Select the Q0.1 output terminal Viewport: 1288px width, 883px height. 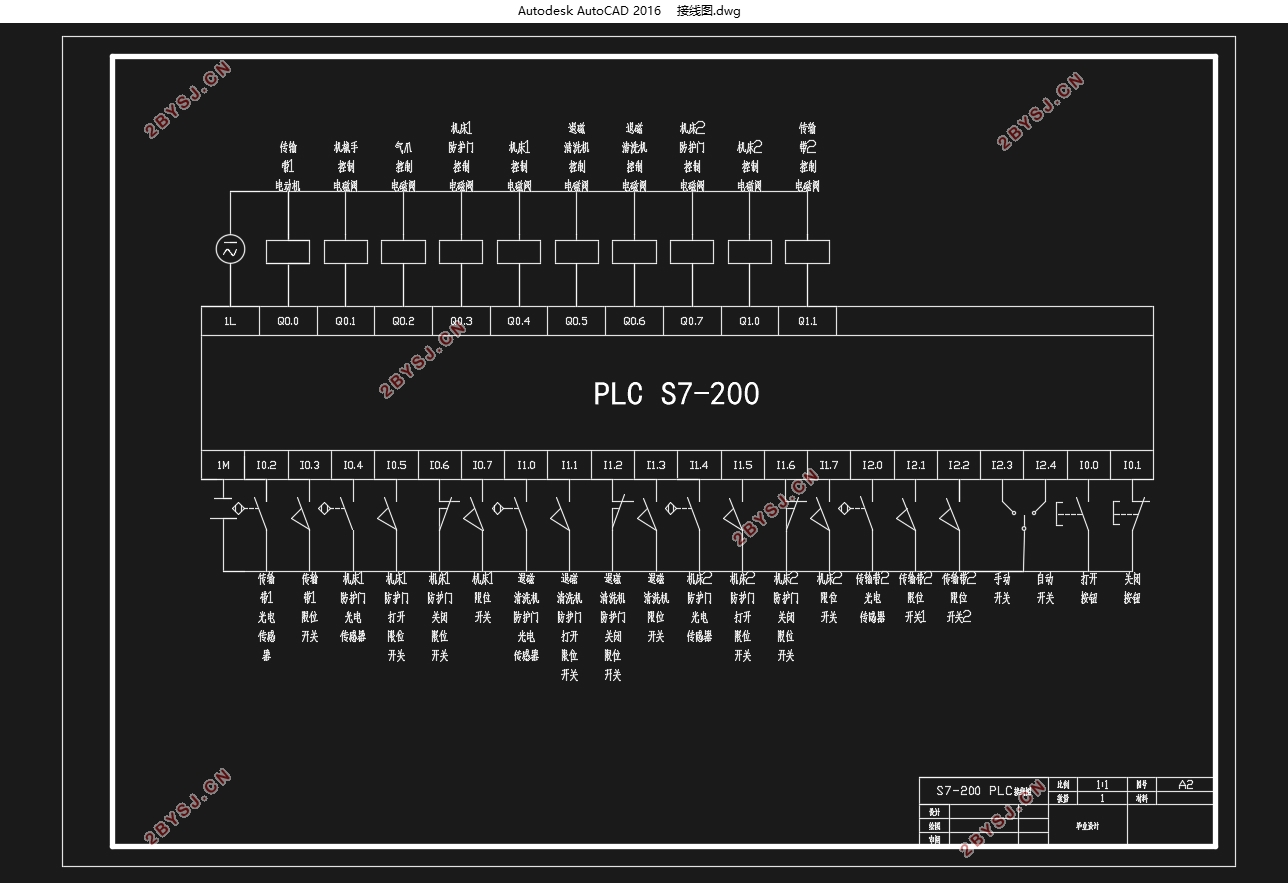click(x=346, y=321)
